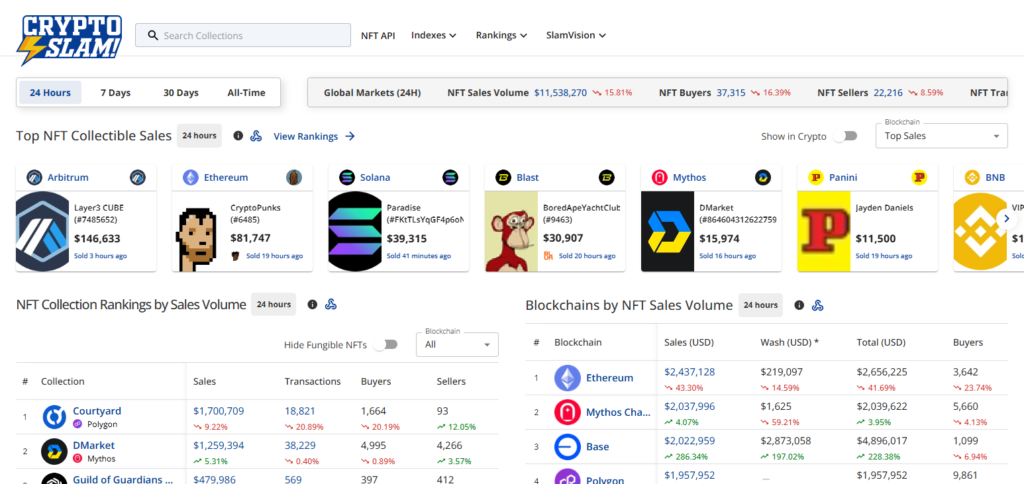
Task: Click the Arbitrum label on sales card
Action: click(x=68, y=177)
